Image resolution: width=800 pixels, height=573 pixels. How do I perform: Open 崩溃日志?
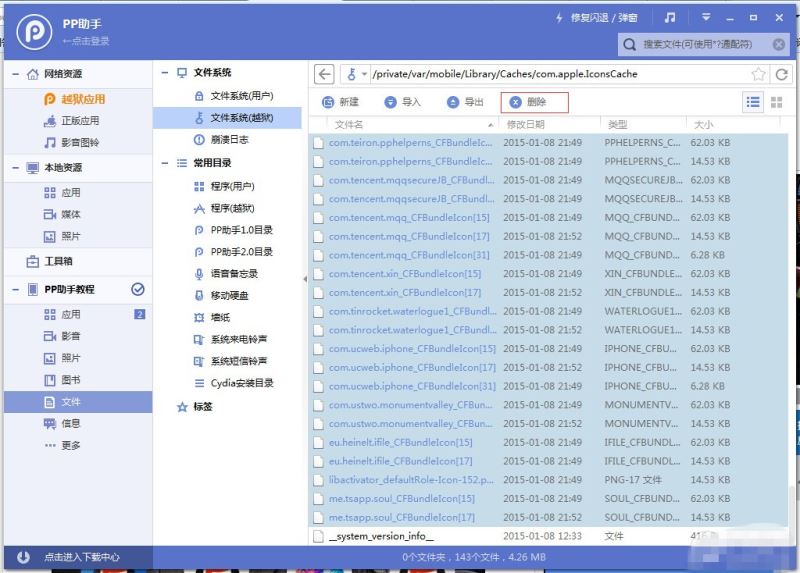[221, 140]
